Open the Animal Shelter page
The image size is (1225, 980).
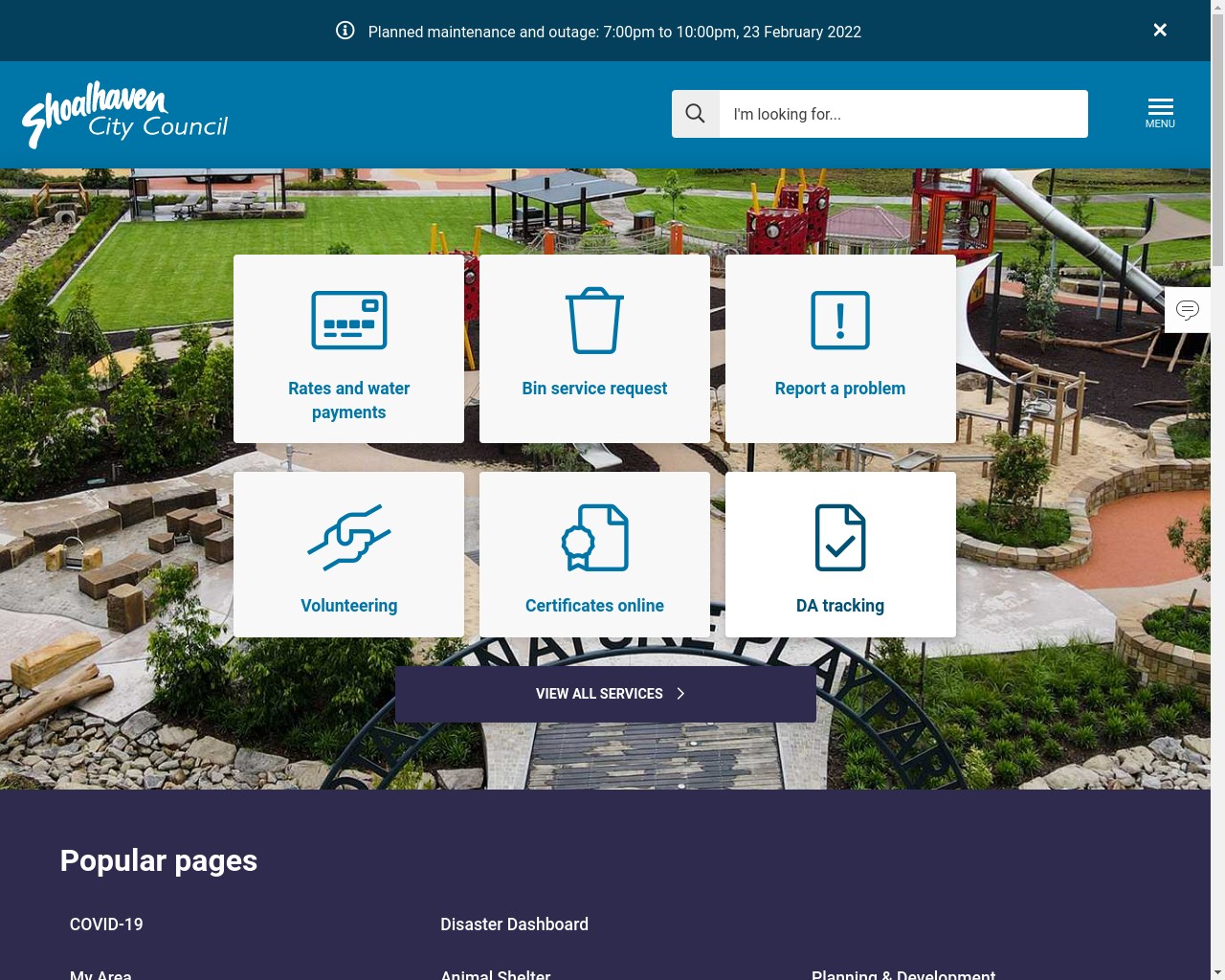pyautogui.click(x=495, y=974)
